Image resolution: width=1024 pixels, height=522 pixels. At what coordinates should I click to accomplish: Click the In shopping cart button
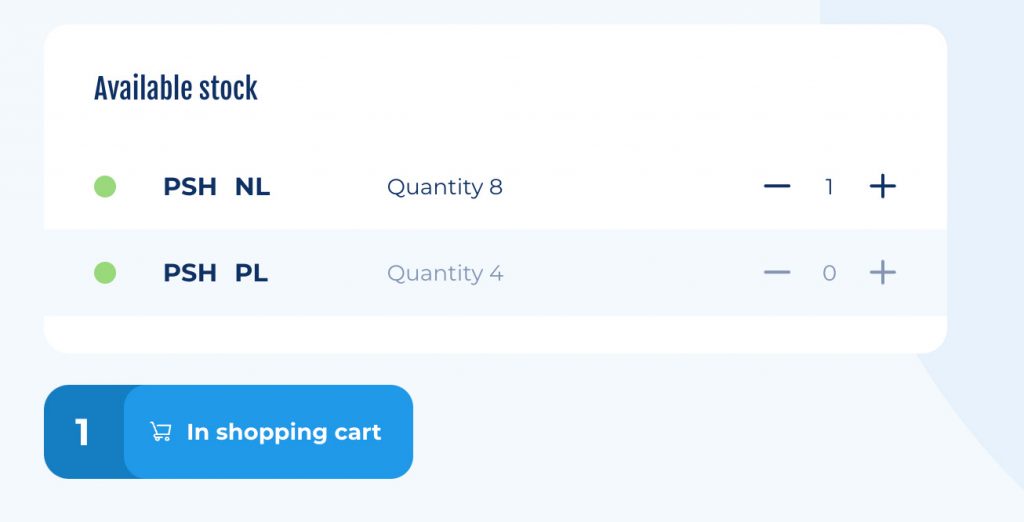pyautogui.click(x=268, y=432)
